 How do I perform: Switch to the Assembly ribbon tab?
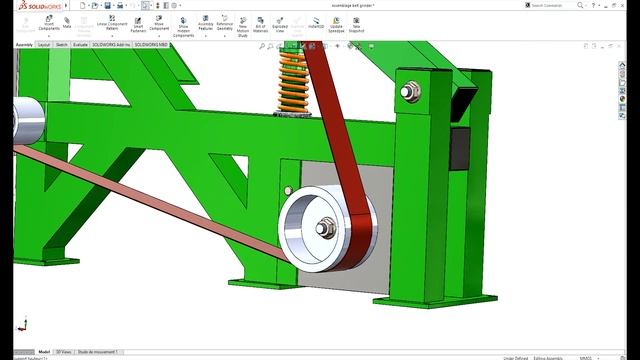(x=24, y=44)
